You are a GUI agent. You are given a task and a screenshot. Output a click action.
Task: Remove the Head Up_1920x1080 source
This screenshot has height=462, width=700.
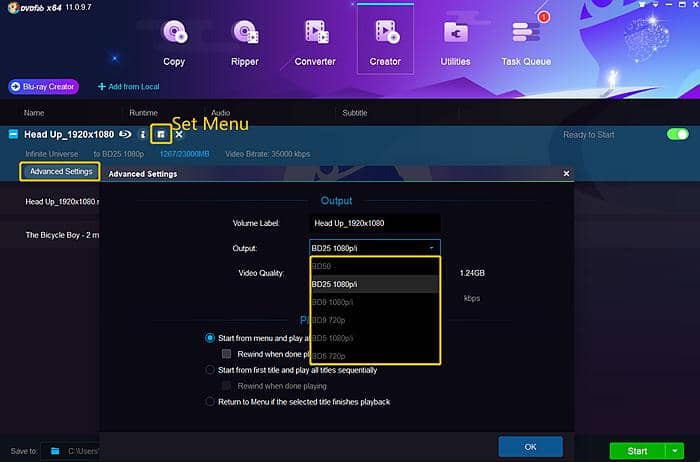(x=179, y=134)
